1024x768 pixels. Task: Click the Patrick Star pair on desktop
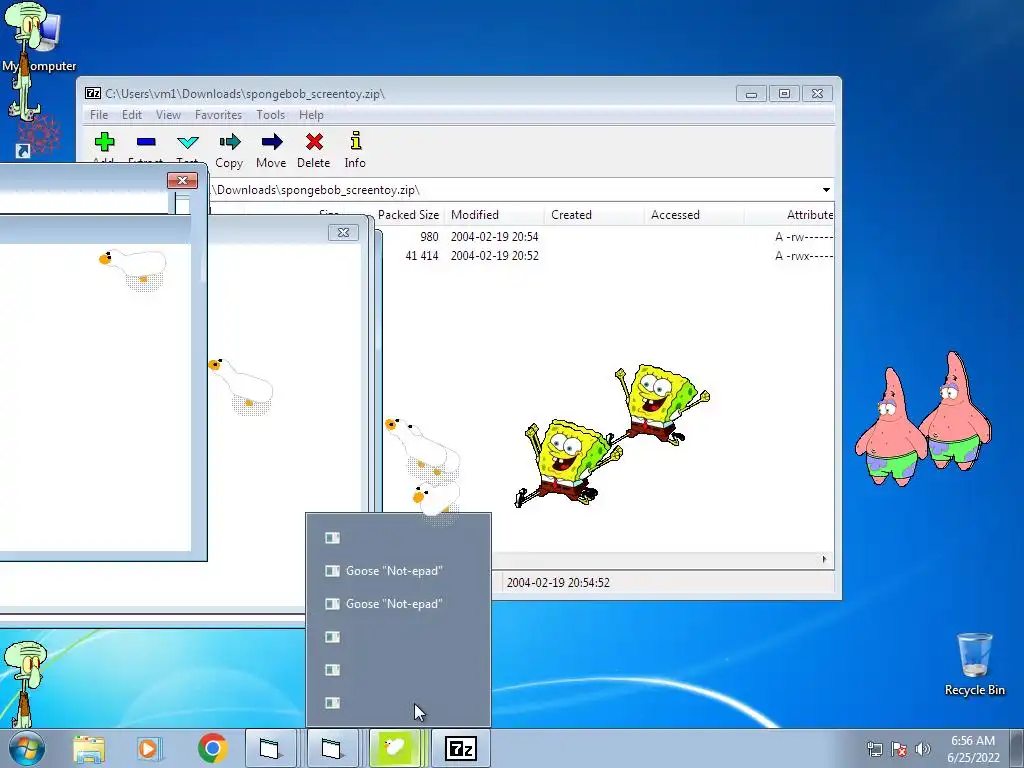coord(923,419)
